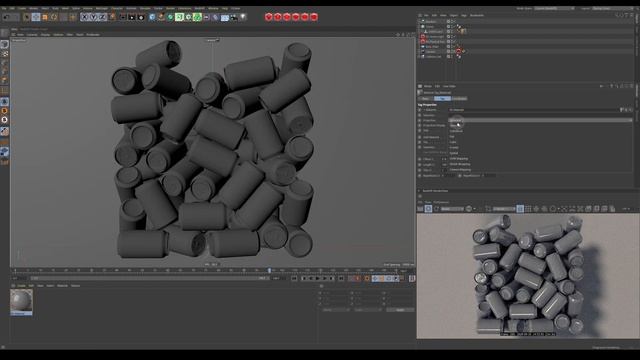The width and height of the screenshot is (640, 360).
Task: Toggle keyframe dot beside Material field
Action: click(420, 110)
